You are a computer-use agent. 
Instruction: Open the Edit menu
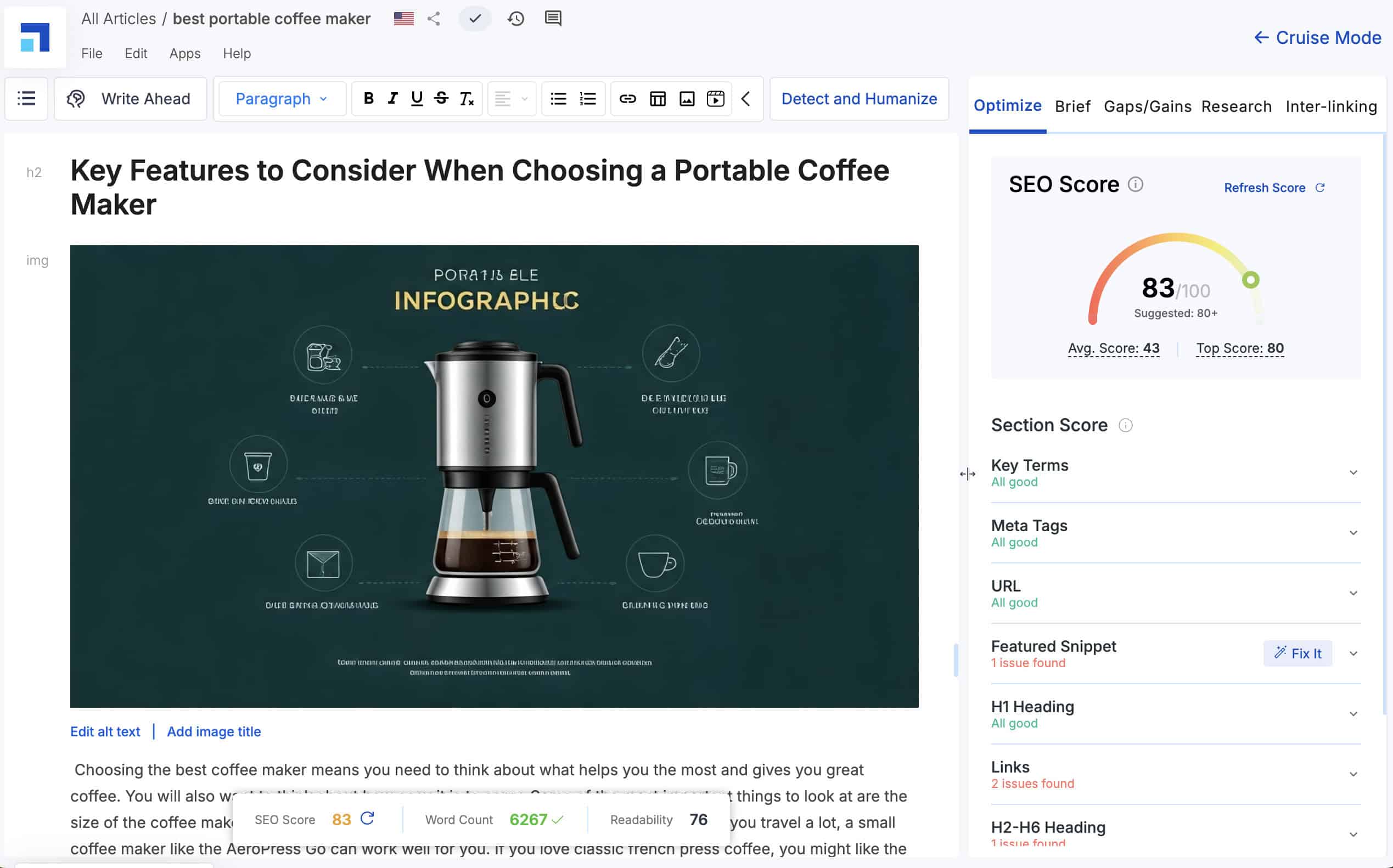tap(136, 53)
